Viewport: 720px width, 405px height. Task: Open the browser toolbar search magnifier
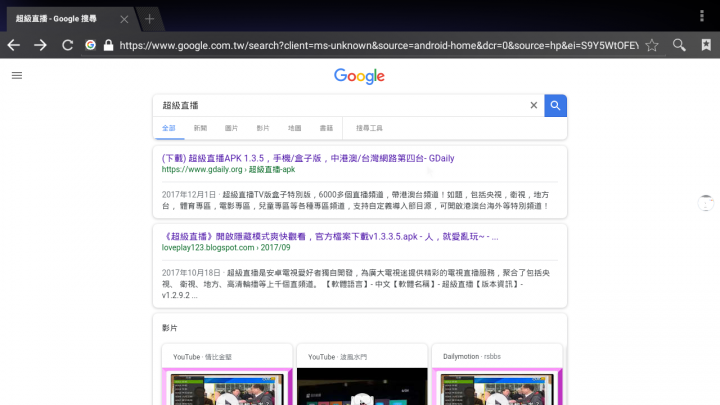click(679, 45)
